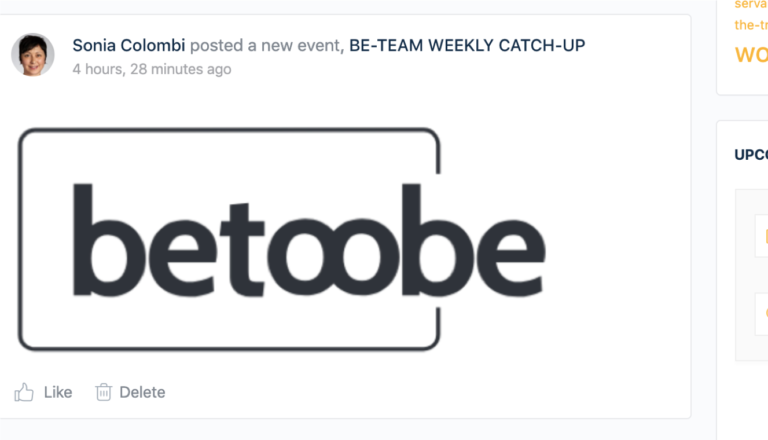The image size is (768, 440).
Task: Click the trash can Delete icon
Action: coord(103,392)
